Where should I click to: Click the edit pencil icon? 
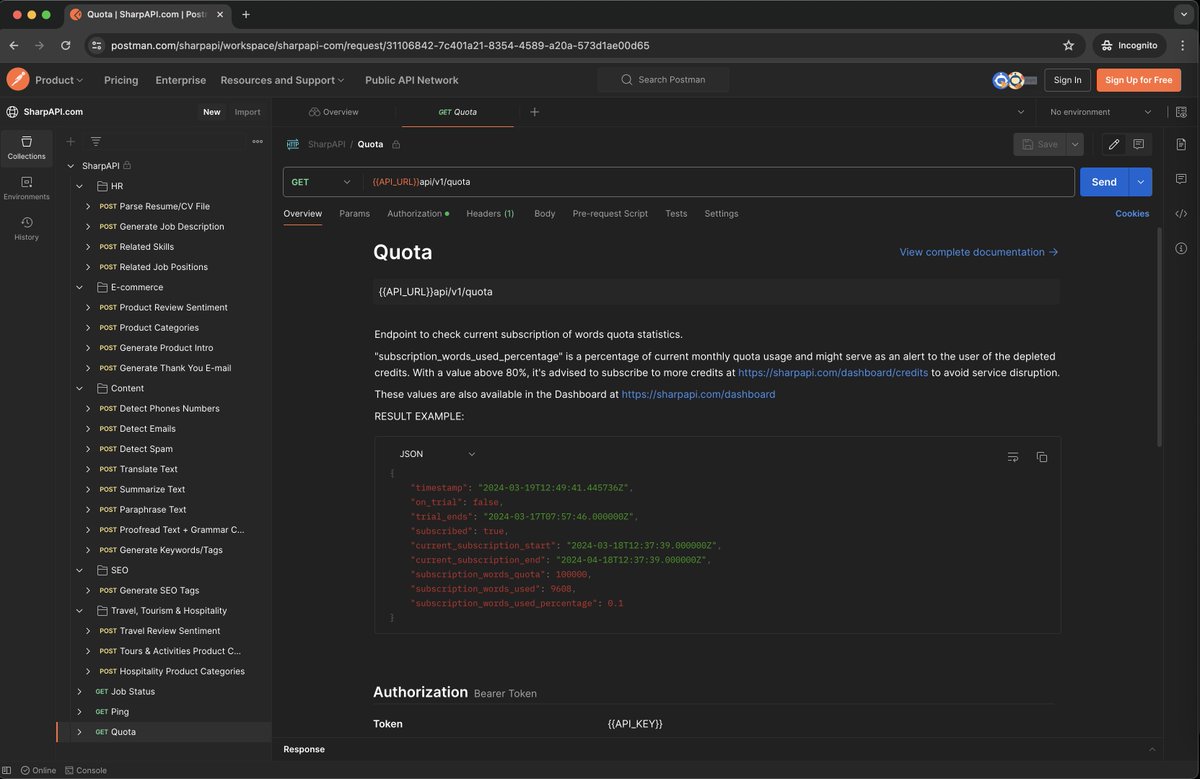coord(1114,144)
